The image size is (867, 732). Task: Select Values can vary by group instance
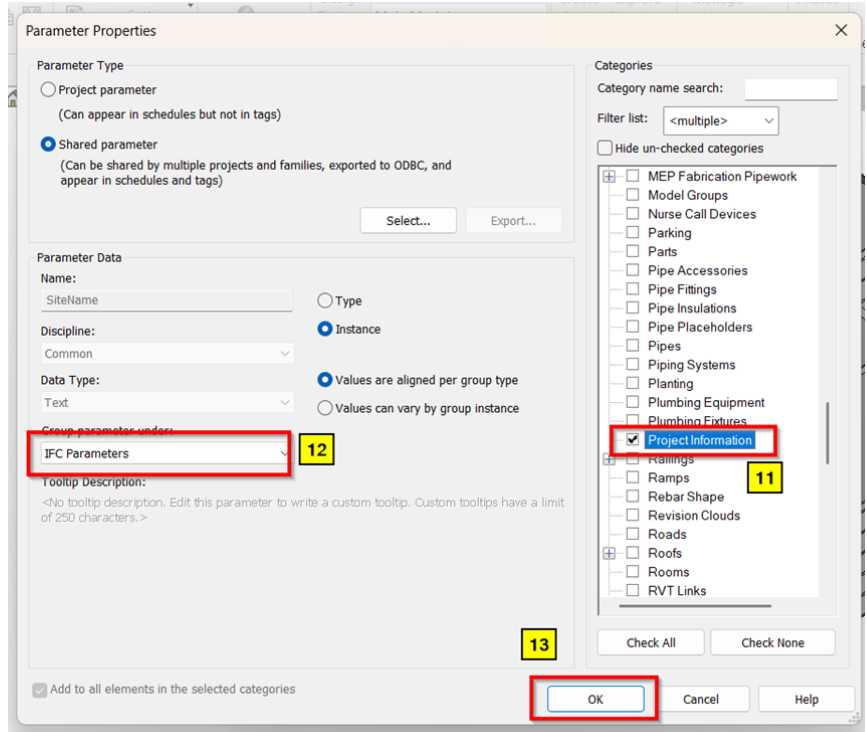tap(325, 408)
